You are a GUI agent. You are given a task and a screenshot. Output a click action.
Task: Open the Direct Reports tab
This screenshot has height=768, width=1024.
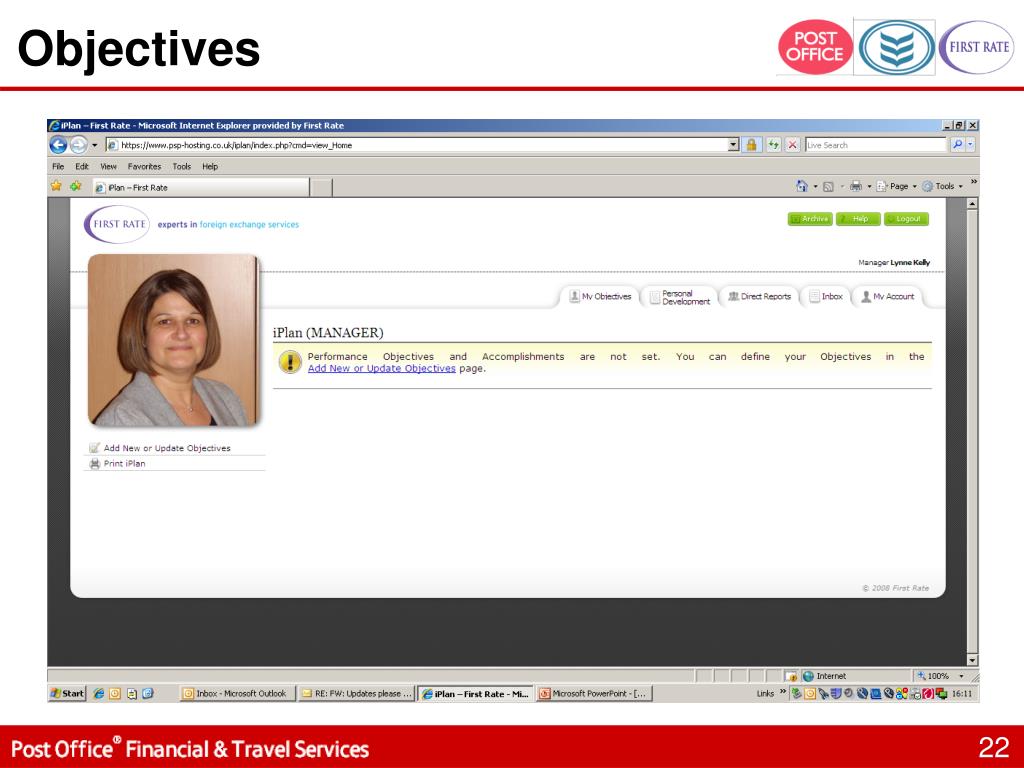[760, 296]
